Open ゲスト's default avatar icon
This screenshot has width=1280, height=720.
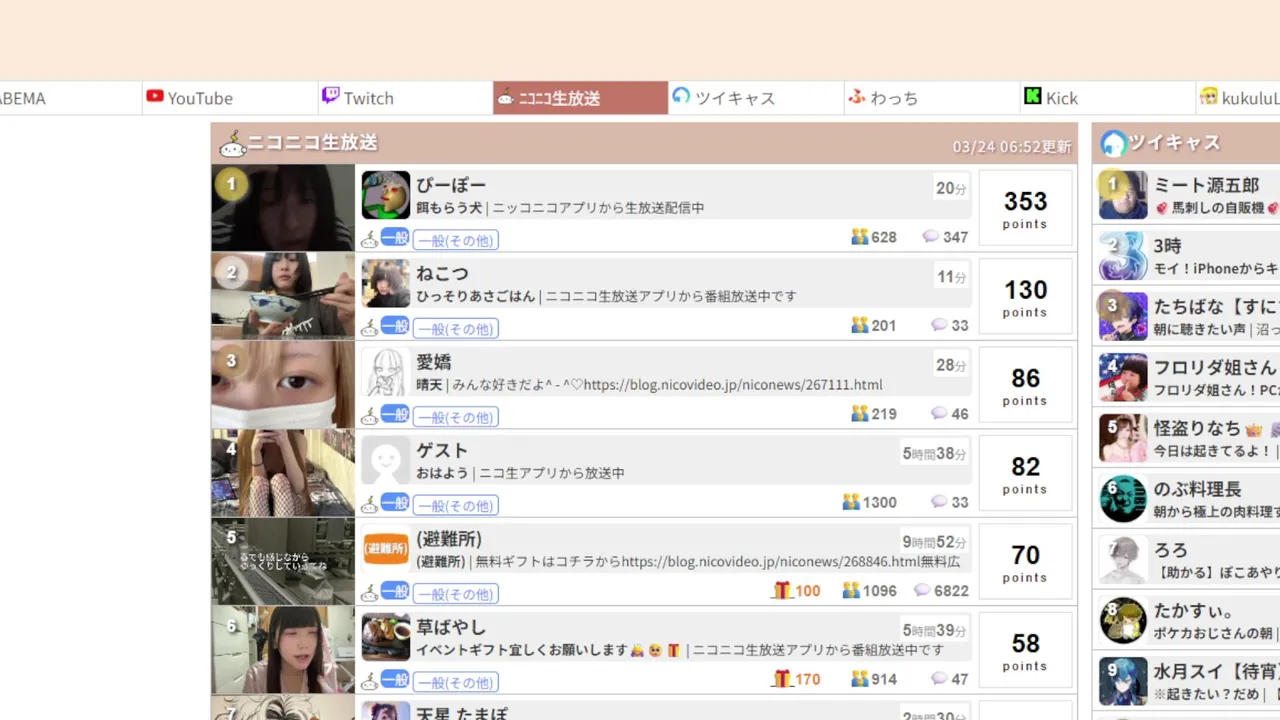click(386, 461)
